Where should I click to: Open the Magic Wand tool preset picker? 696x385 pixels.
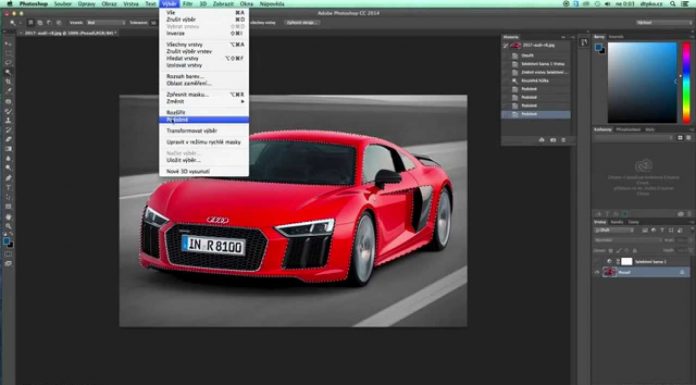(x=15, y=22)
